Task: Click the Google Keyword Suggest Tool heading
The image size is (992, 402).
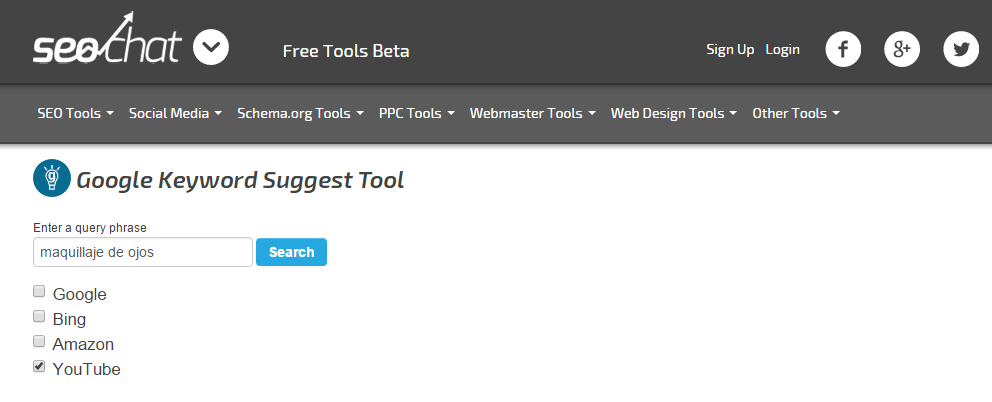Action: (240, 180)
